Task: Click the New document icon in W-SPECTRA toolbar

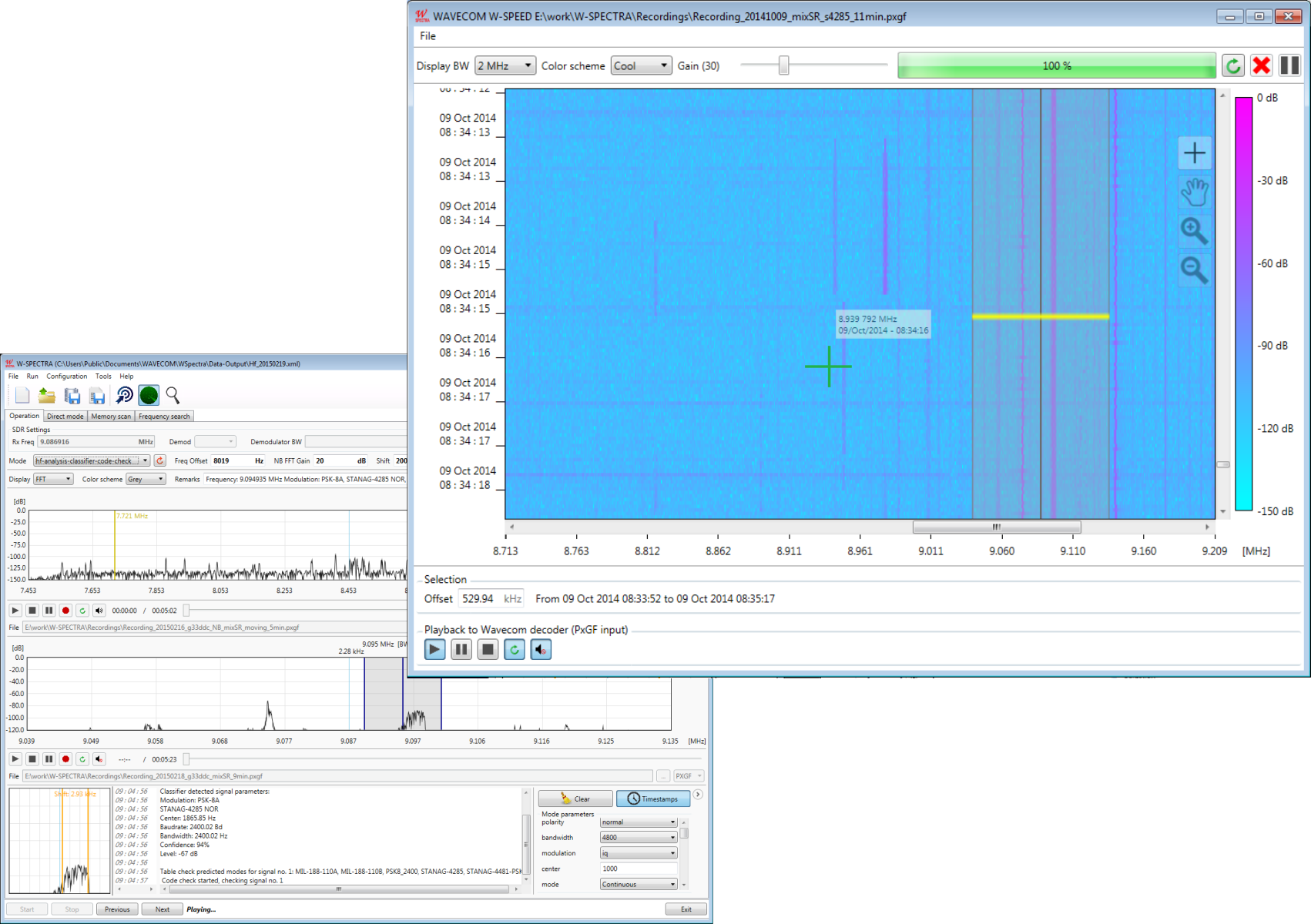Action: tap(22, 396)
